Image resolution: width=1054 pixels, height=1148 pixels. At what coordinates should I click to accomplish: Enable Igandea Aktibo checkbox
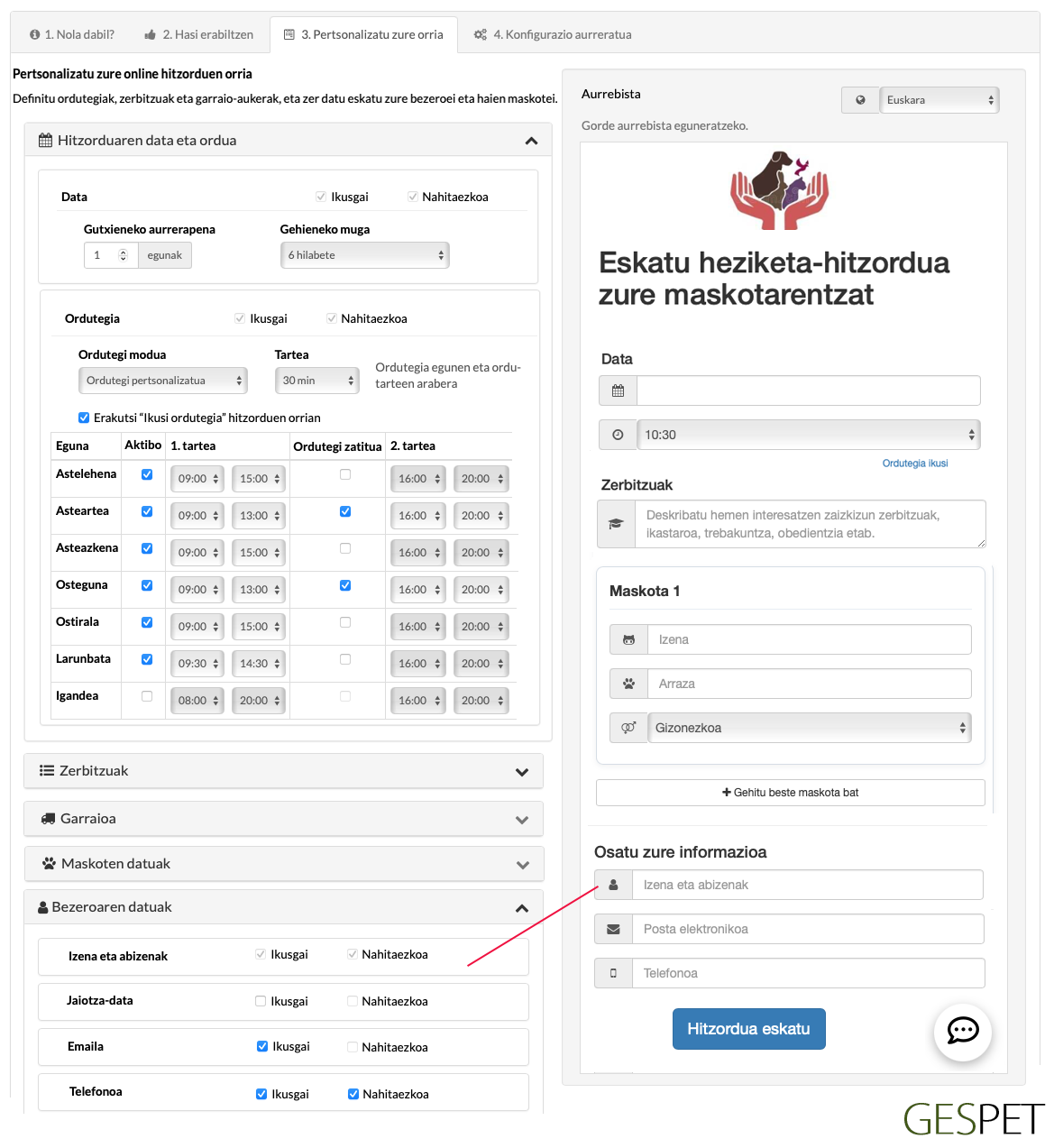(x=147, y=696)
